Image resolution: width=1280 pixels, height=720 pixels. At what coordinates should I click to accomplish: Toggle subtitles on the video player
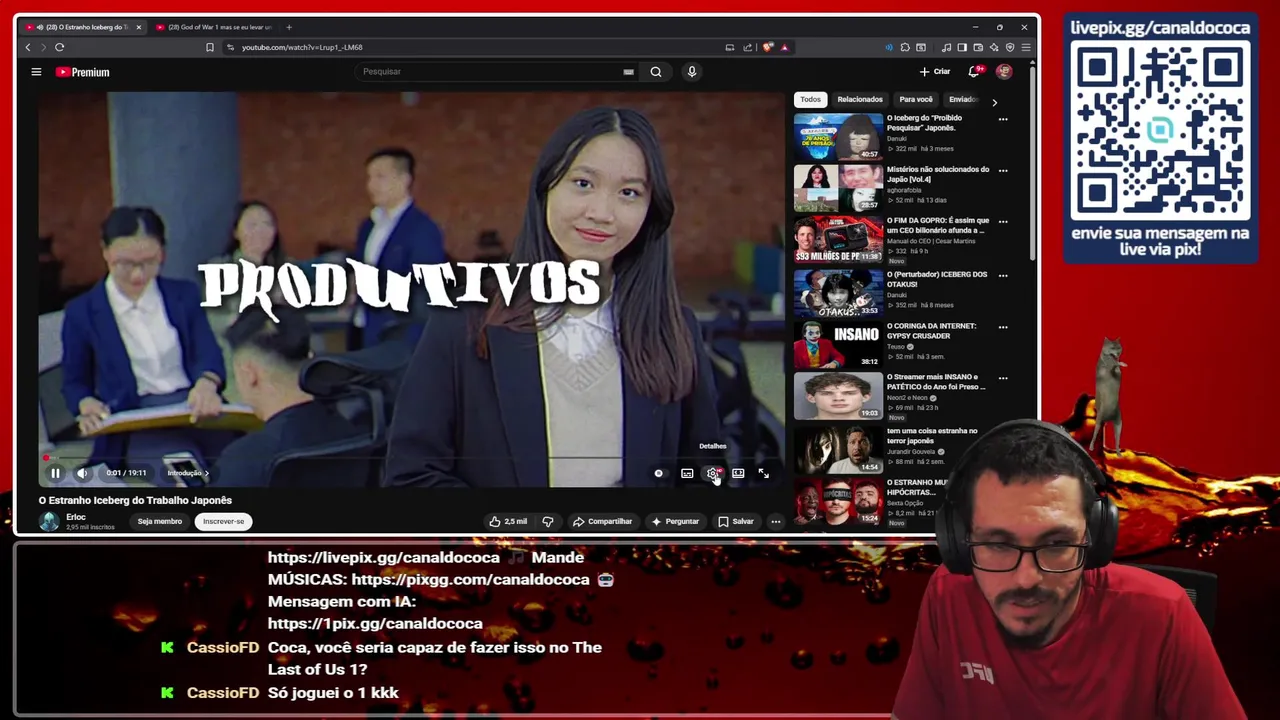687,473
